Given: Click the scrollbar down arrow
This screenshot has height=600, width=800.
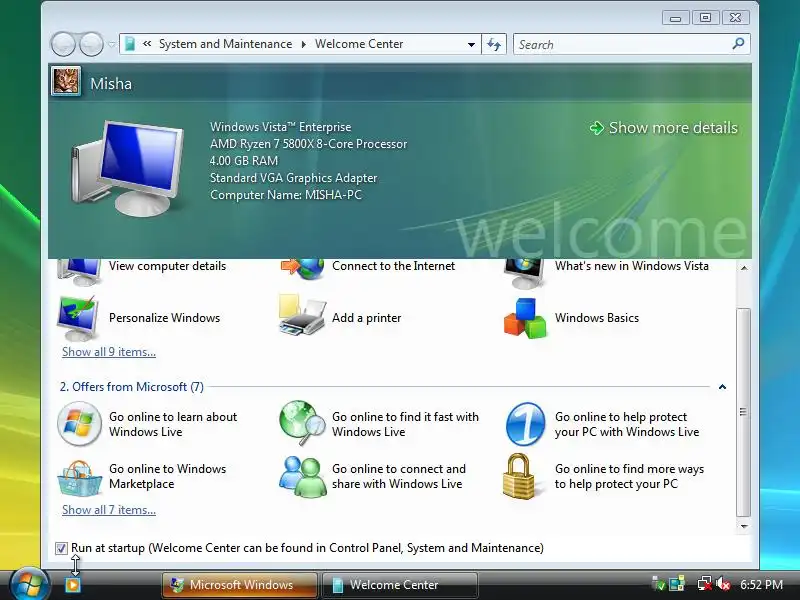Looking at the screenshot, I should click(x=744, y=526).
